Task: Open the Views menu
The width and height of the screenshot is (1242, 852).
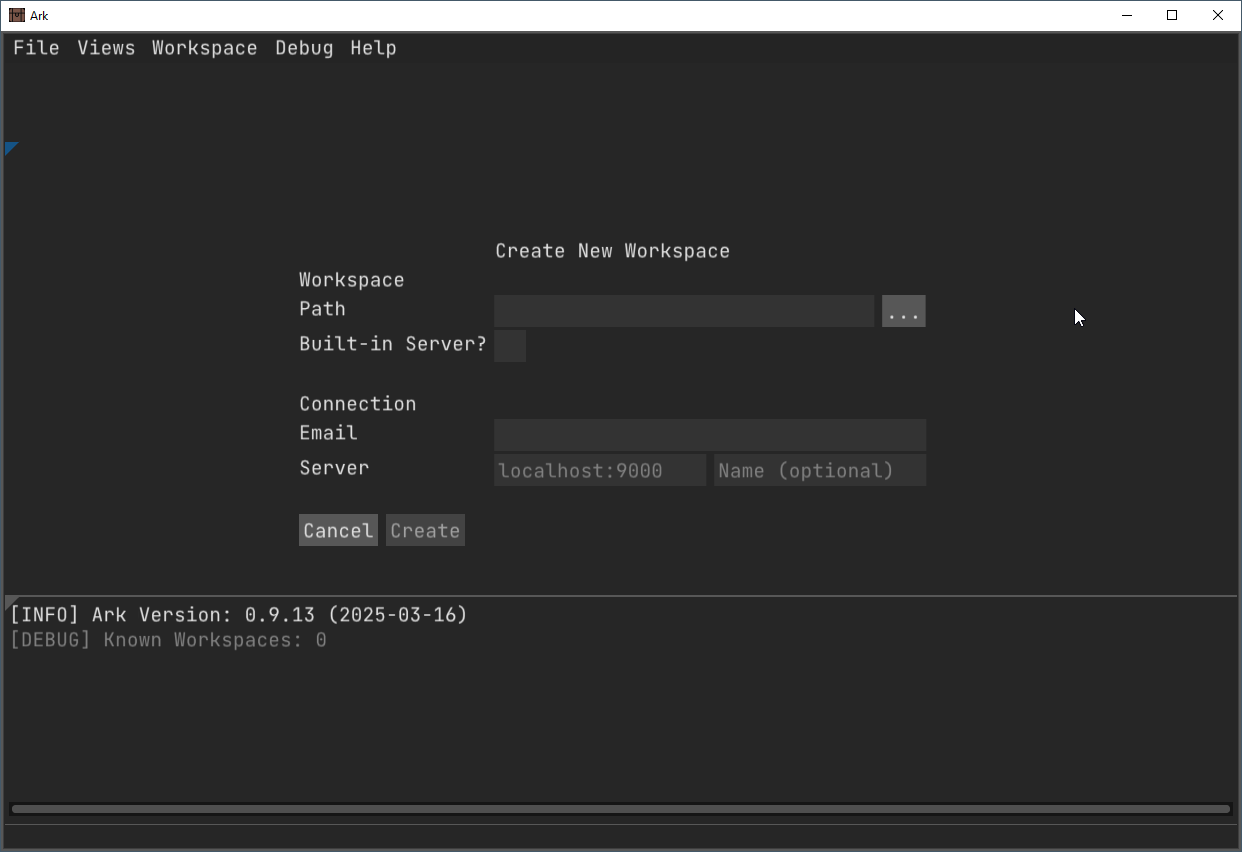Action: (x=106, y=48)
